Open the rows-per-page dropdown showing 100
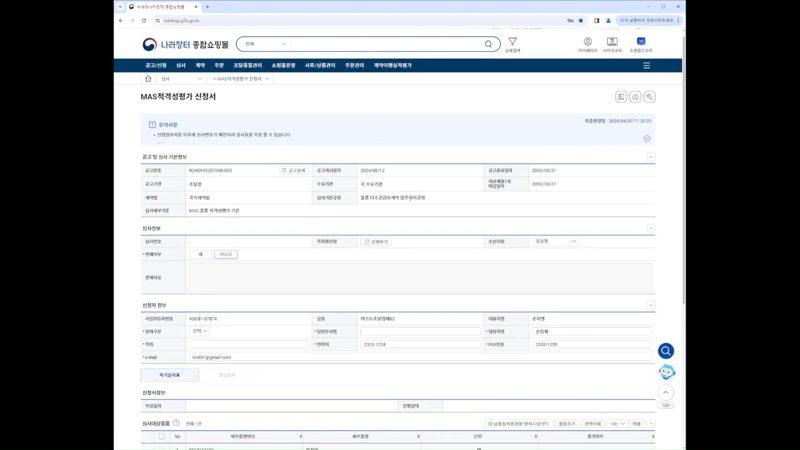Screen dimensions: 800x450 click(617, 424)
